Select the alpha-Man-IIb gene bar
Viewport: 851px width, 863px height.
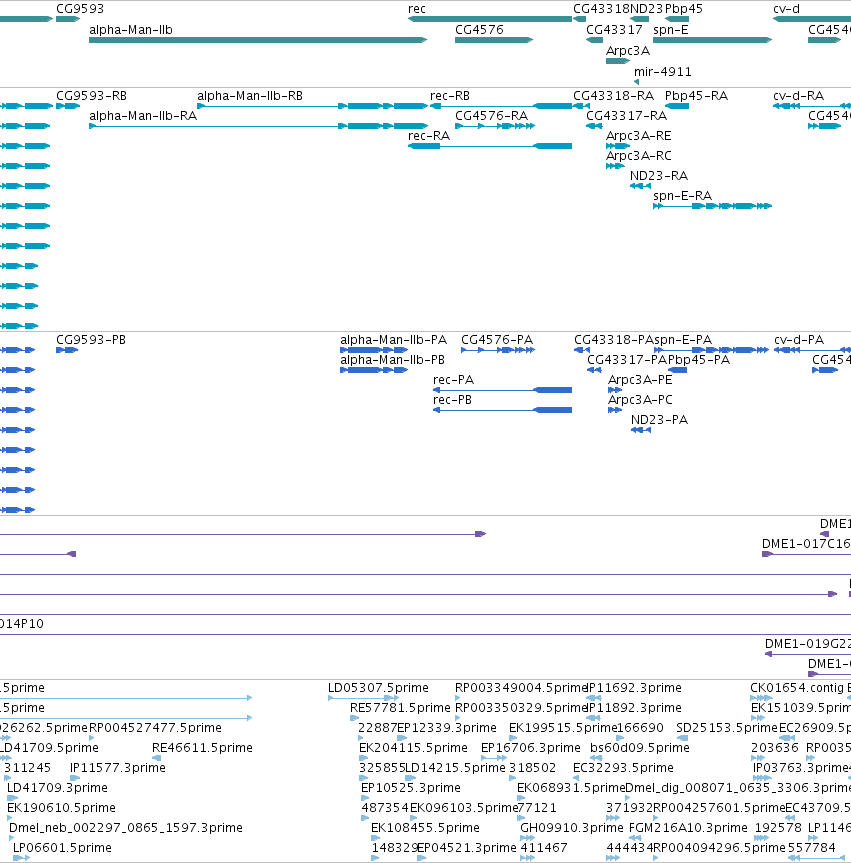coord(258,40)
